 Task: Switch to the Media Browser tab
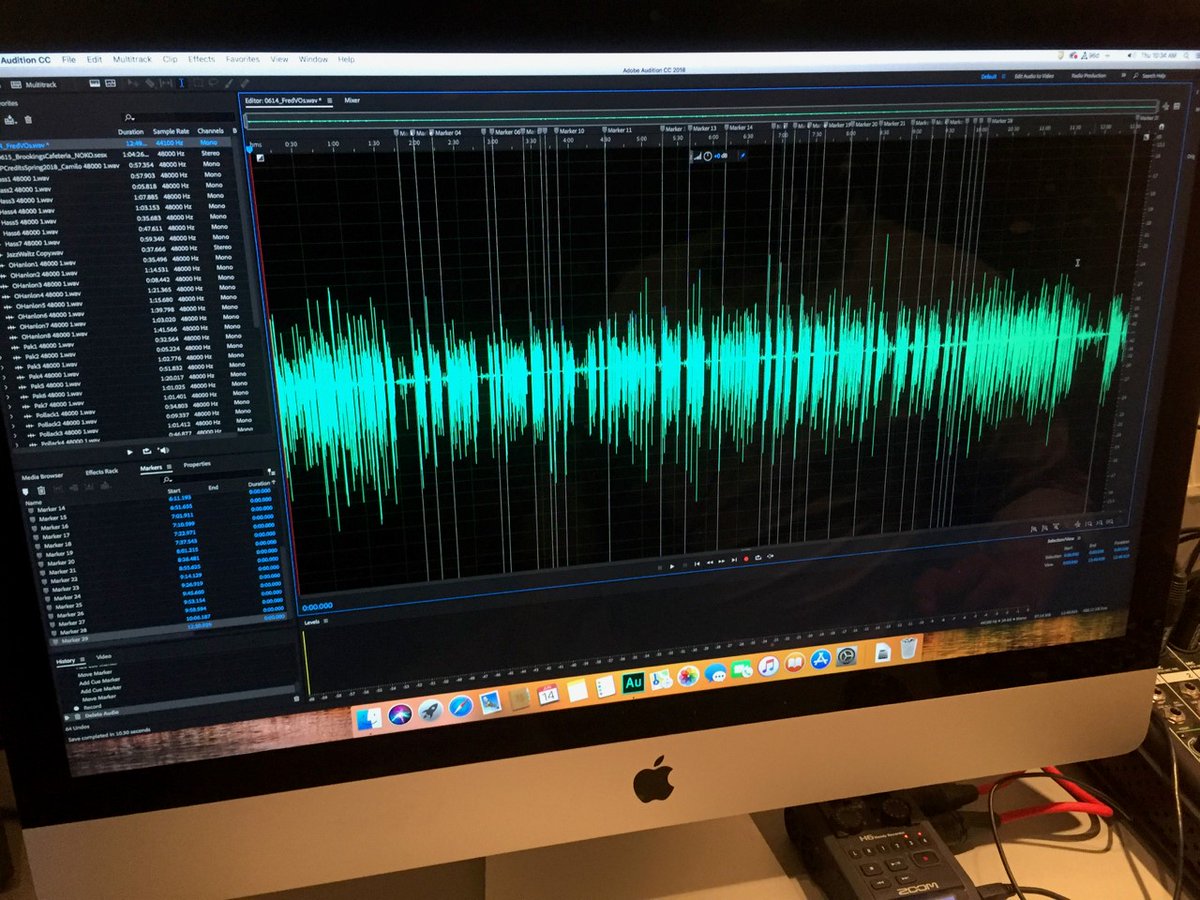coord(42,477)
